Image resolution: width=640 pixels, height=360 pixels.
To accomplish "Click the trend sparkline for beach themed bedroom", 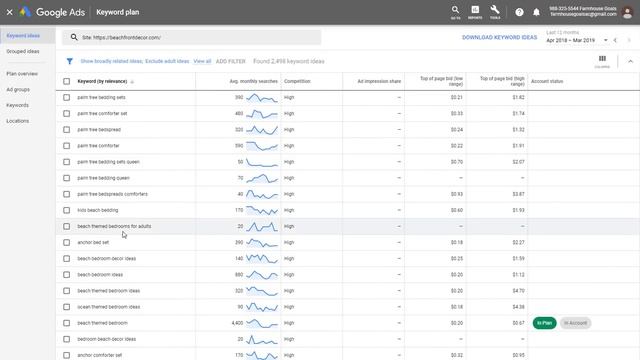I will tap(262, 323).
